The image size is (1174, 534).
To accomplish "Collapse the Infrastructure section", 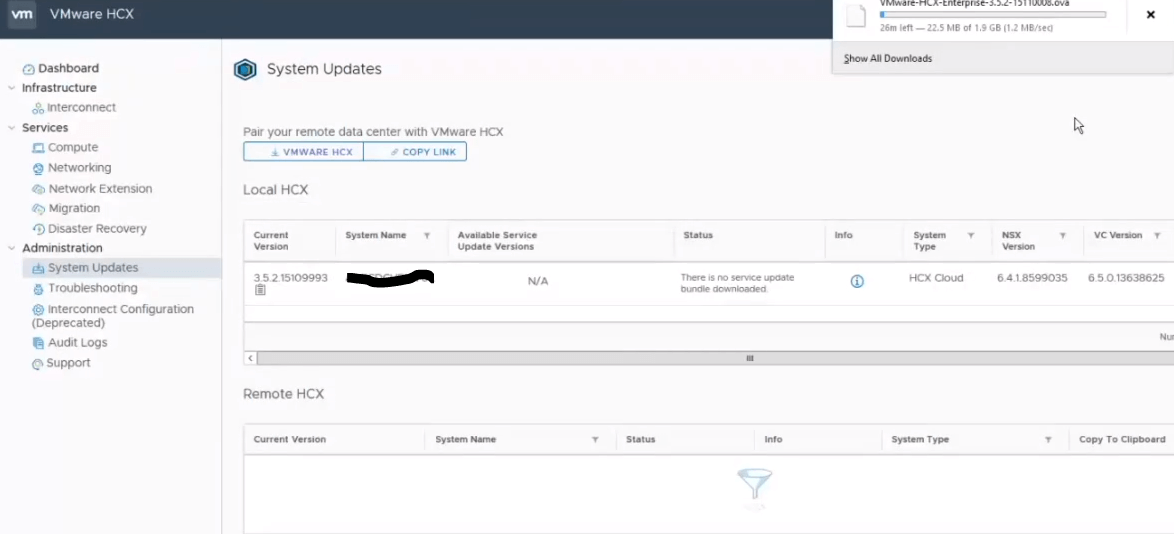I will [12, 88].
